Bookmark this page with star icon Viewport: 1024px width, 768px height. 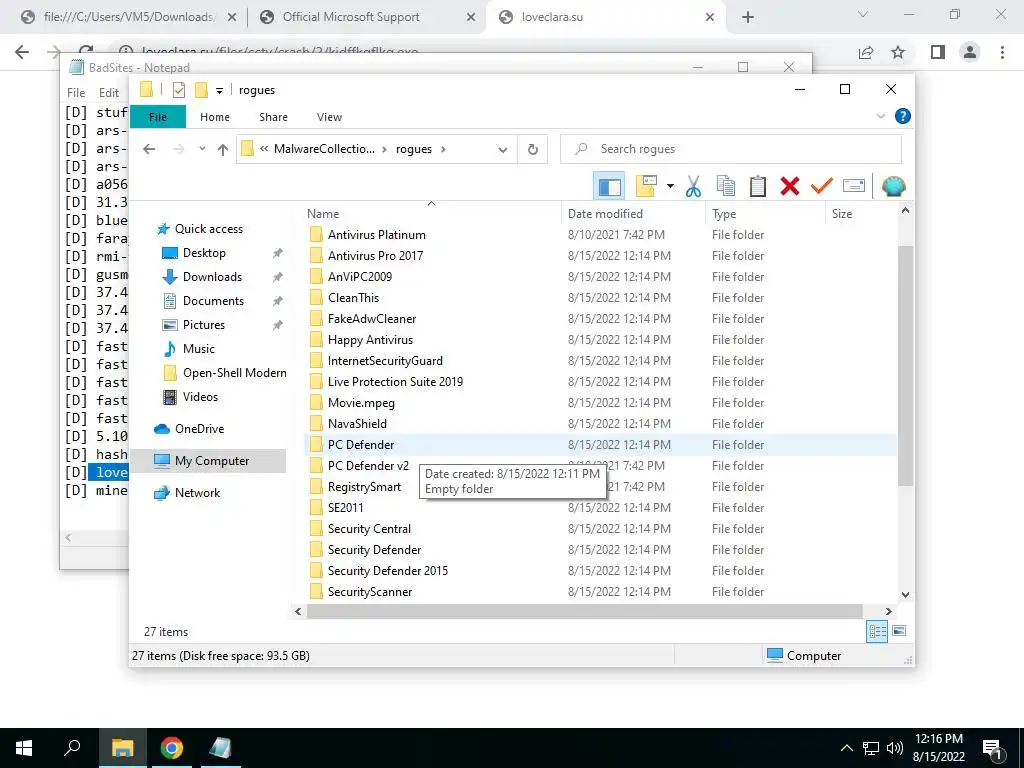(x=898, y=52)
